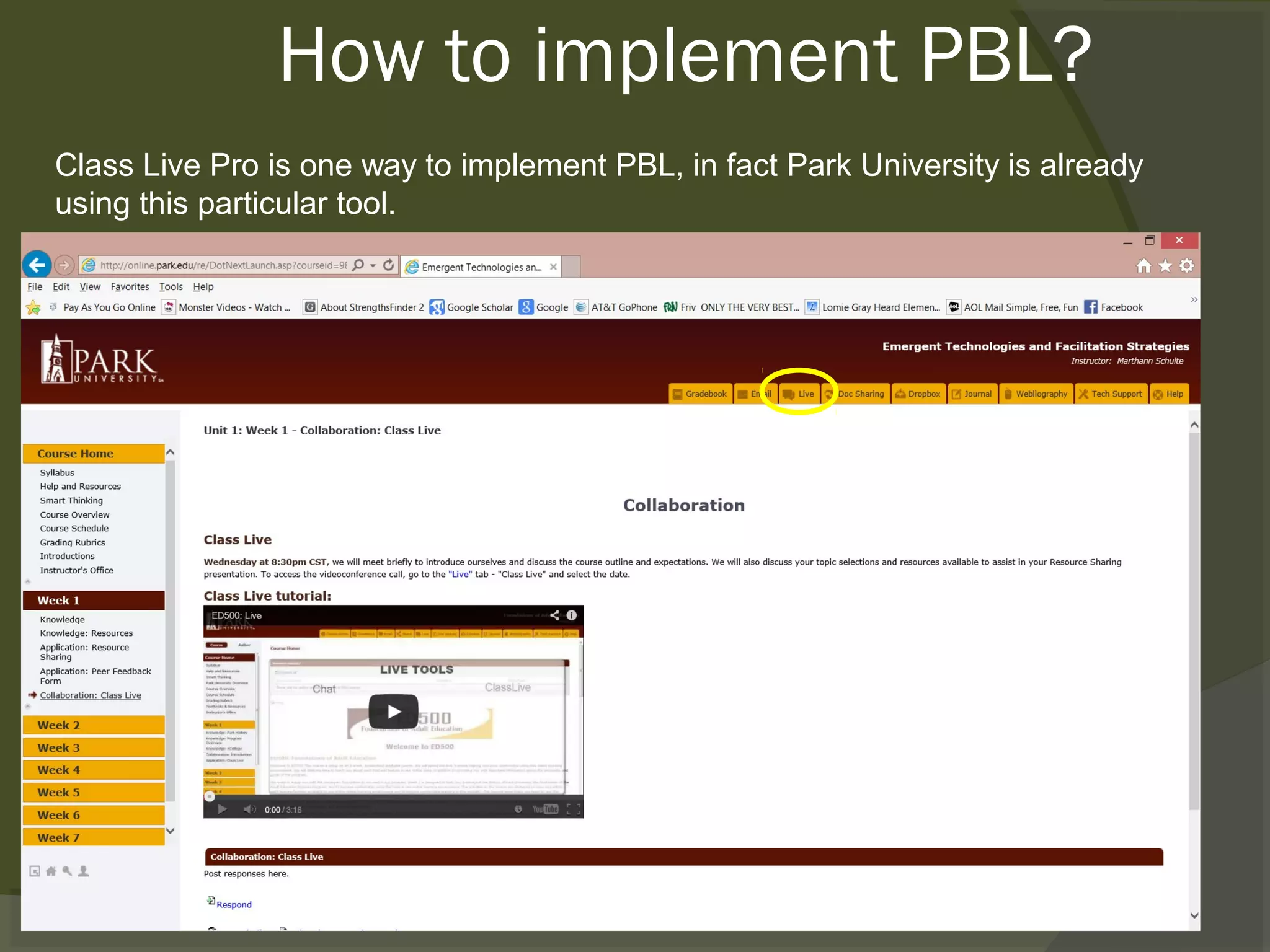Open the Dropbox tab
Viewport: 1270px width, 952px height.
pyautogui.click(x=918, y=394)
